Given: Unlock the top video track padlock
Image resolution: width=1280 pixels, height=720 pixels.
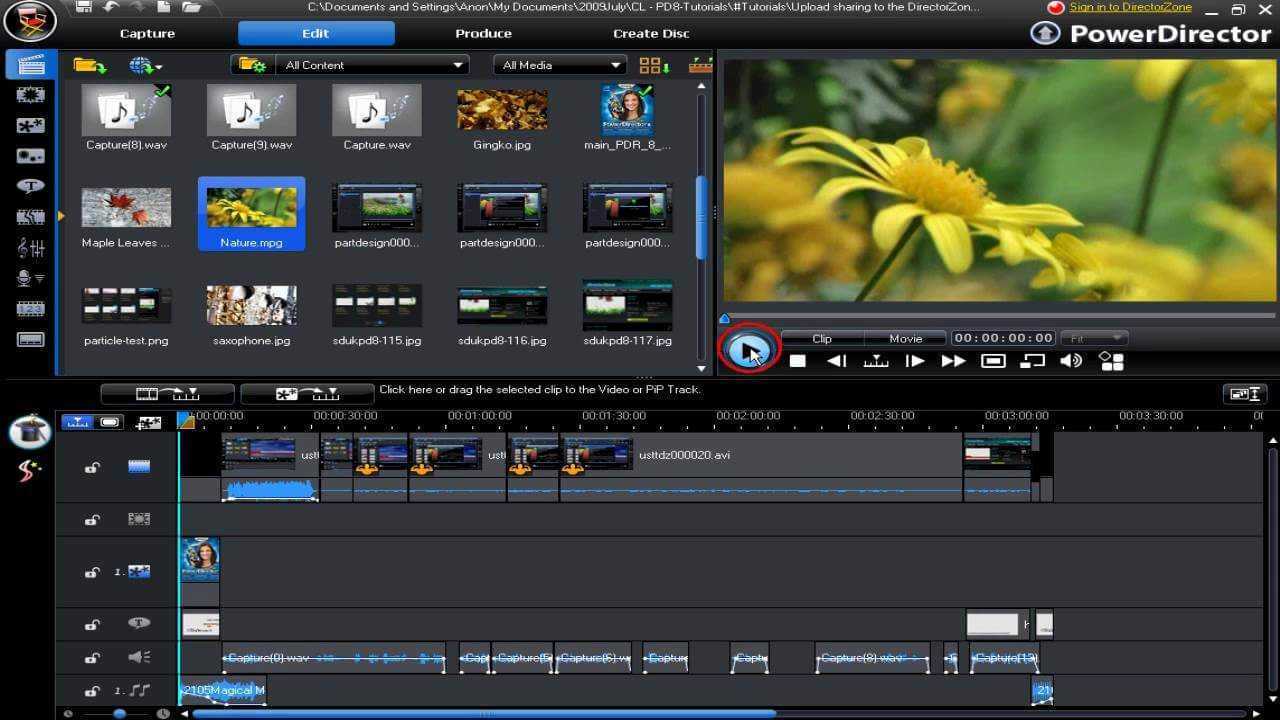Looking at the screenshot, I should click(92, 467).
